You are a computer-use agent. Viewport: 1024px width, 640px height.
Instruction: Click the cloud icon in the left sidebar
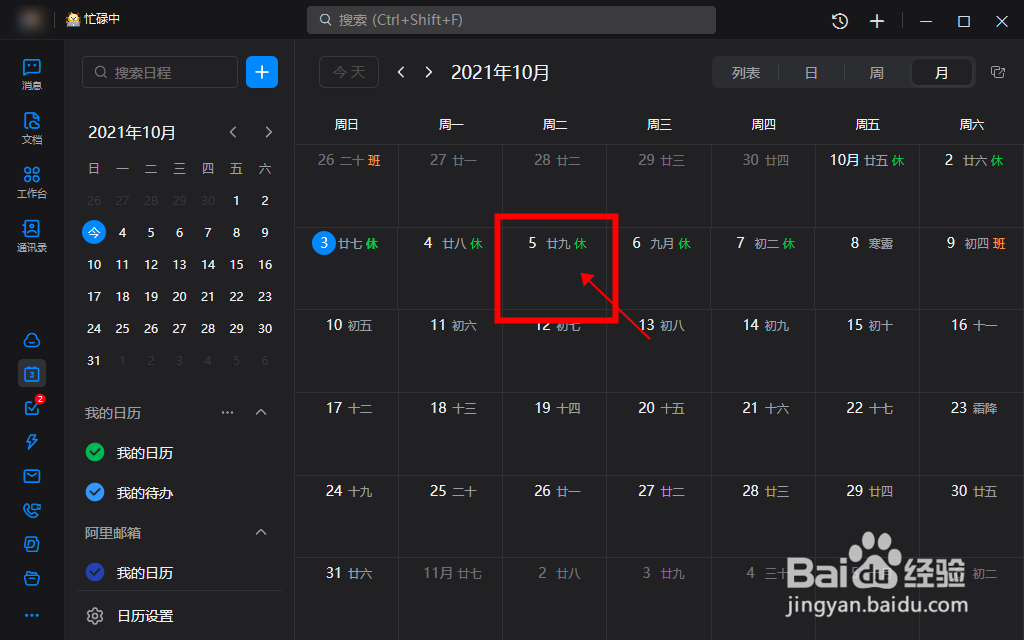click(31, 340)
